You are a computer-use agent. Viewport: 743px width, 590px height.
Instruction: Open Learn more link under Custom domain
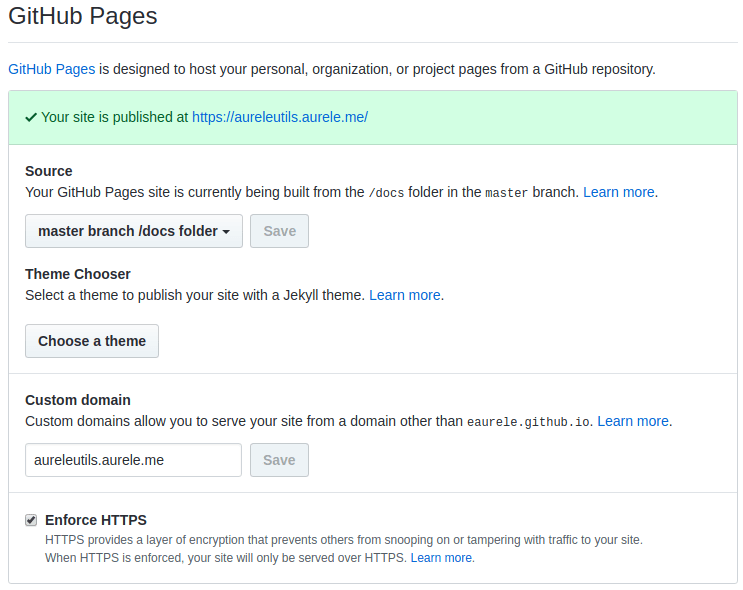[x=633, y=421]
